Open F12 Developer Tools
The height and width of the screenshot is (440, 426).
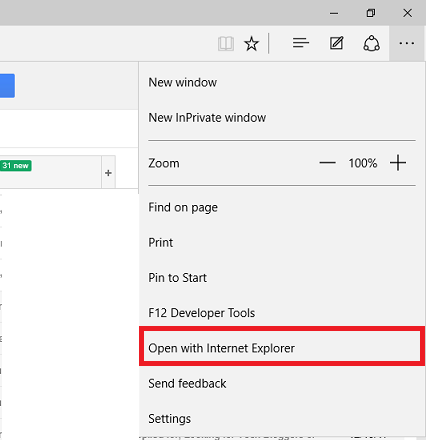click(282, 313)
